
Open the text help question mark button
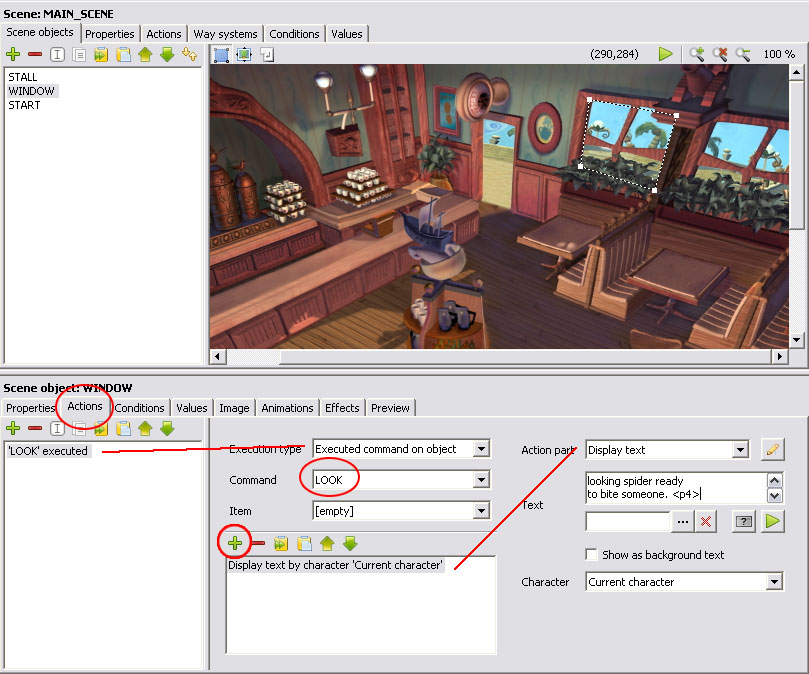[x=743, y=521]
